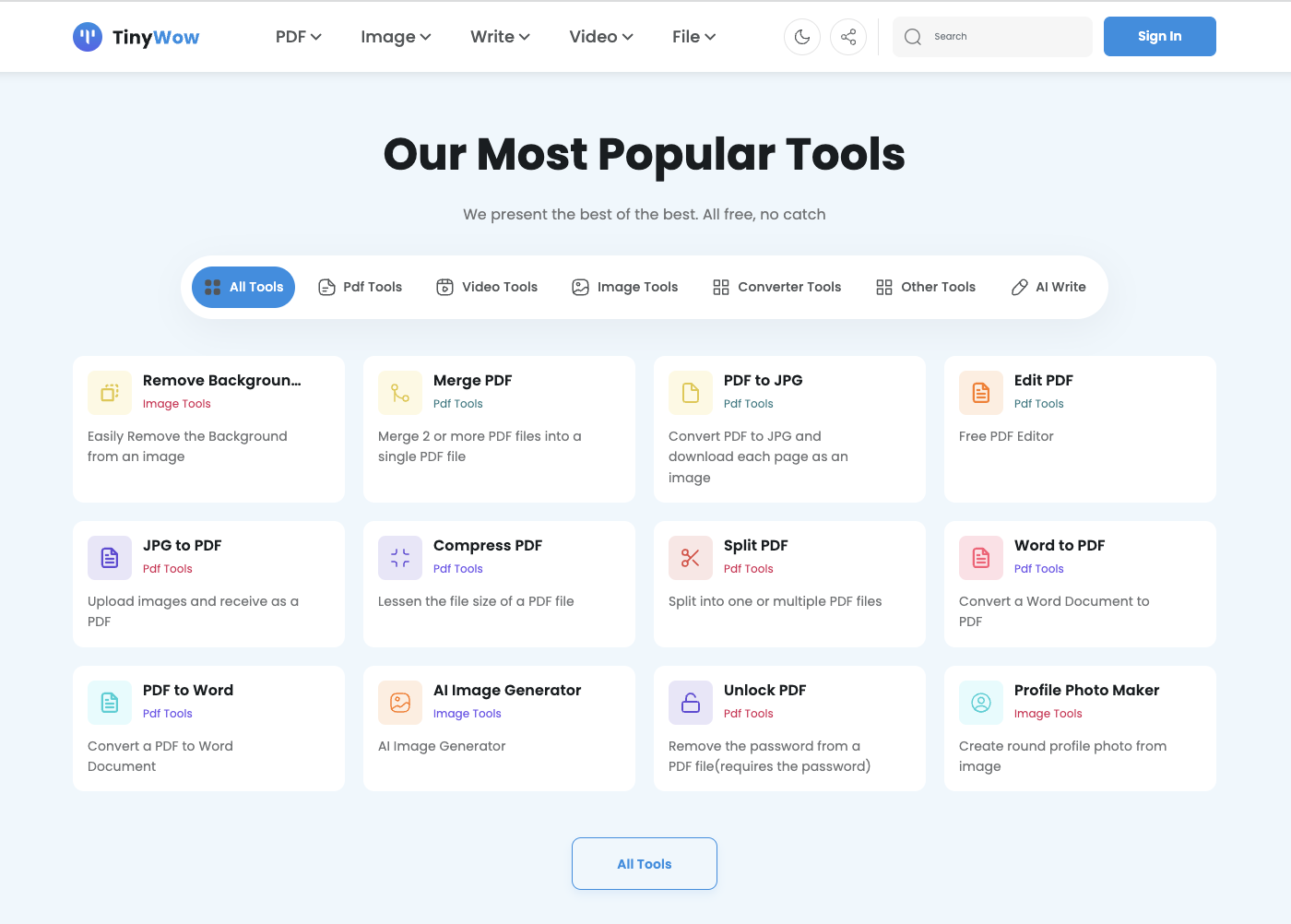Open the Remove Background tool title
Screen dimensions: 1291x924
click(x=222, y=380)
